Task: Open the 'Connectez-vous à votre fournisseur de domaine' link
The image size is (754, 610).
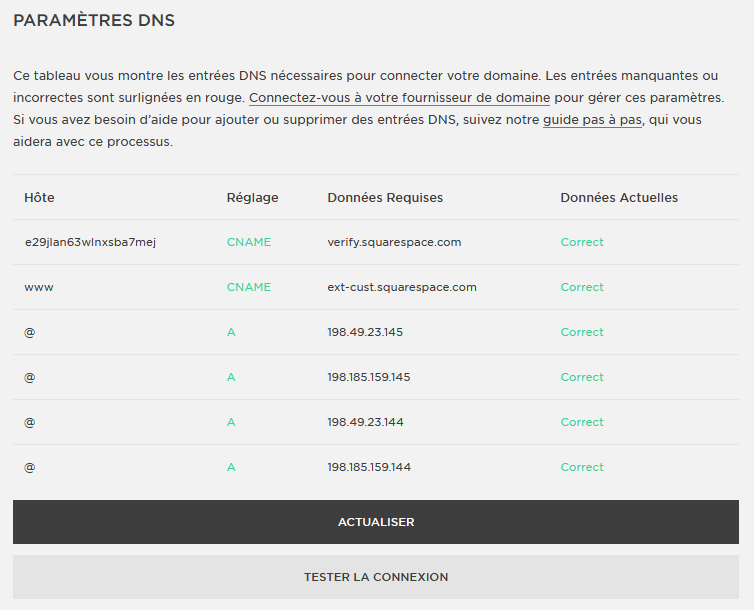Action: point(399,98)
